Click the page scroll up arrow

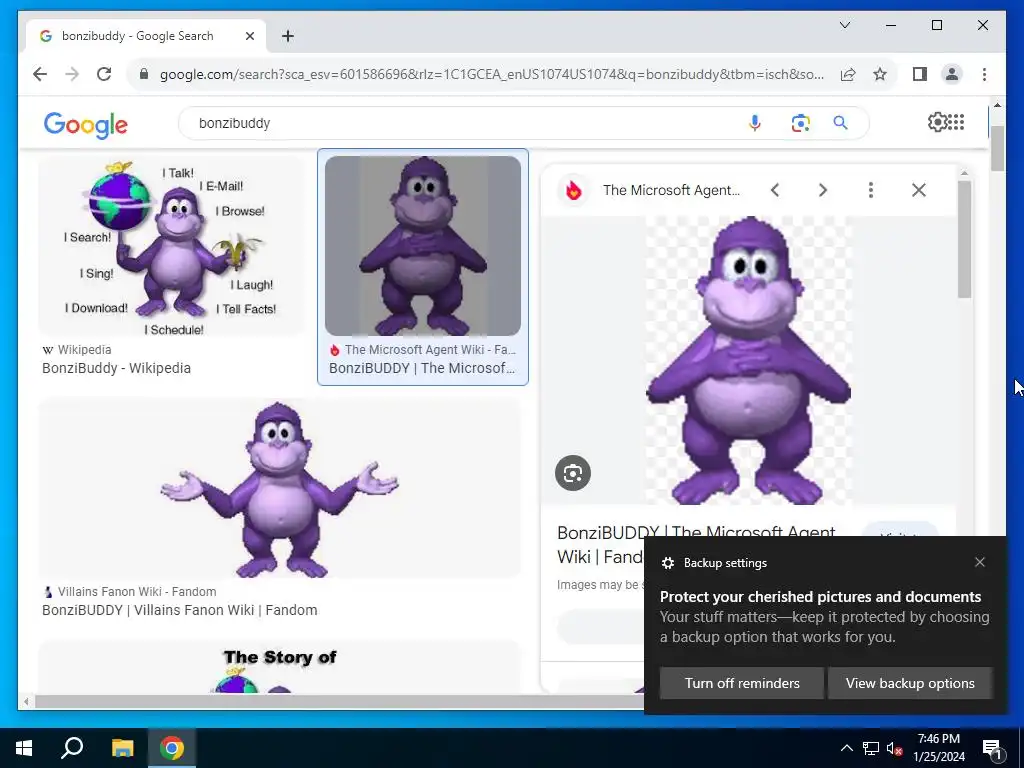(x=997, y=104)
